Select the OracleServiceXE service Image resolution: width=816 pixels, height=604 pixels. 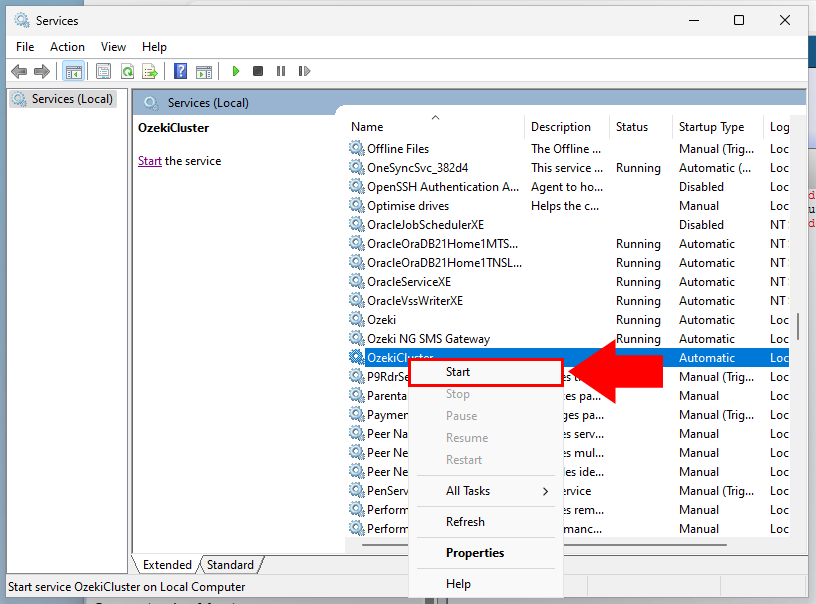(567, 281)
